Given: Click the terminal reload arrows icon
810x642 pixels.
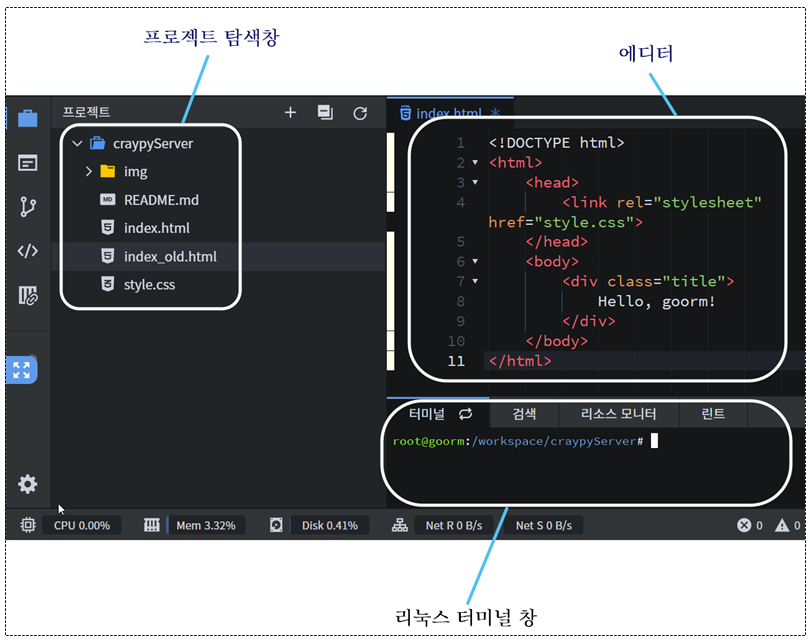Looking at the screenshot, I should coord(465,414).
